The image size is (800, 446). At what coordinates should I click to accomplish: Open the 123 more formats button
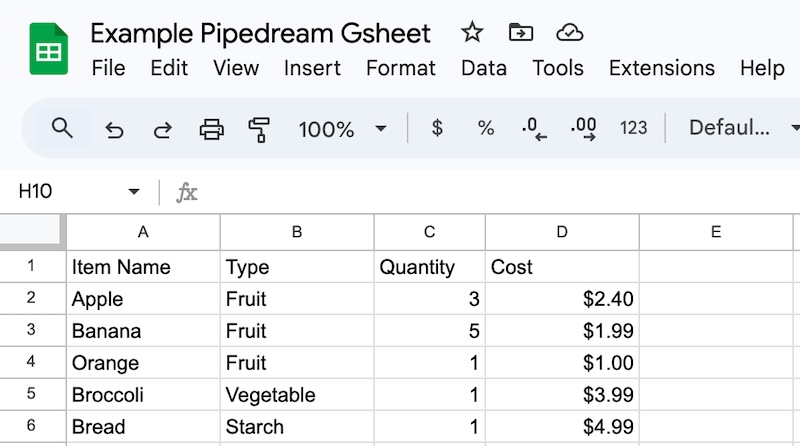pyautogui.click(x=634, y=128)
